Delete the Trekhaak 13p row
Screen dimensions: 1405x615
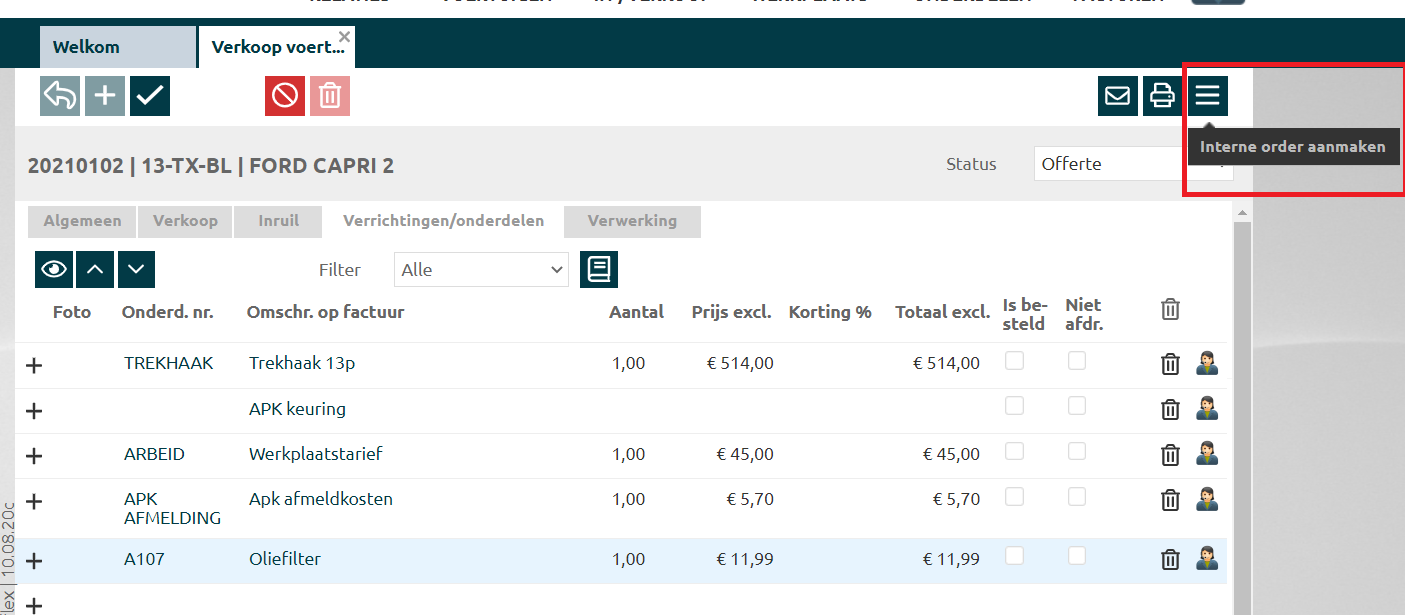[1170, 364]
